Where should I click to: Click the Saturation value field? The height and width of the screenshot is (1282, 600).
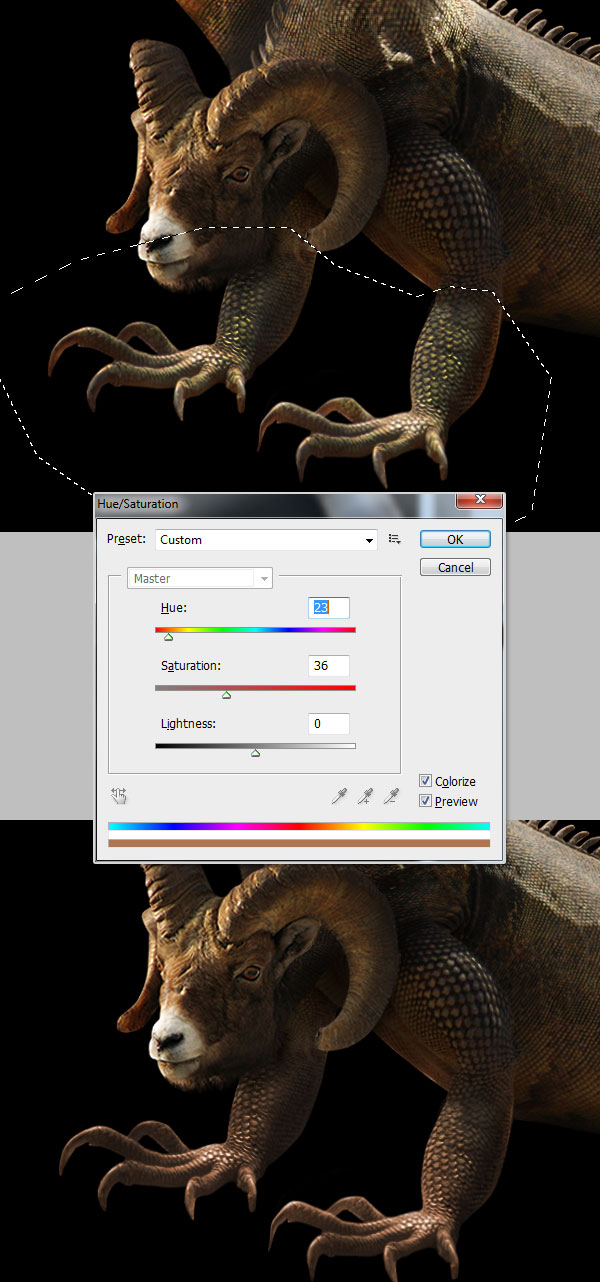point(329,665)
